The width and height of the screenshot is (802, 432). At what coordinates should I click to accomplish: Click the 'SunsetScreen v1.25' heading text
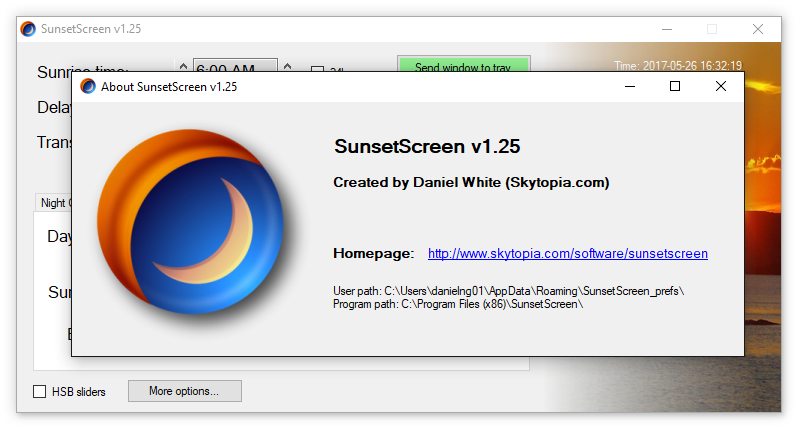click(427, 147)
